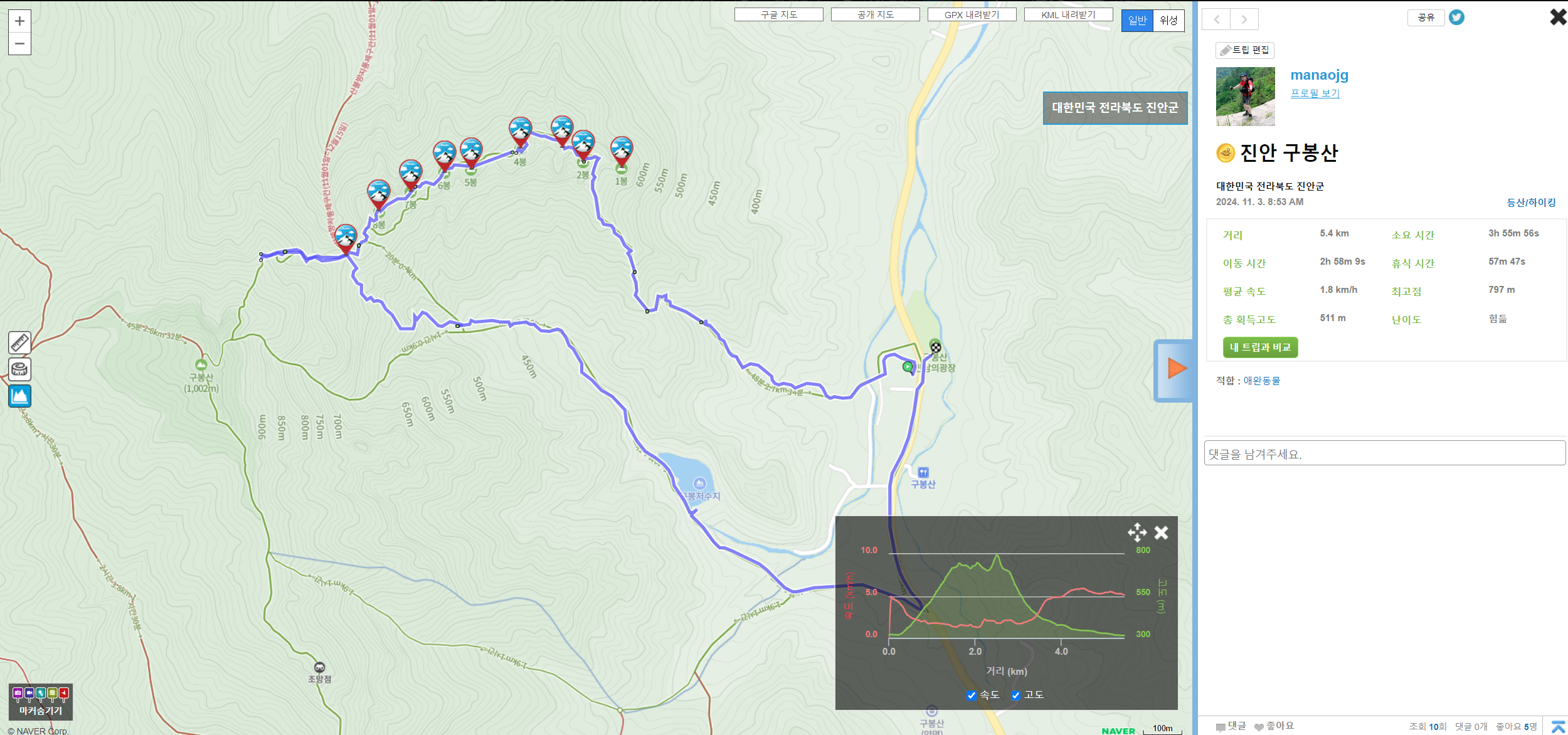
Task: Select the ruler measurement tool
Action: click(19, 342)
